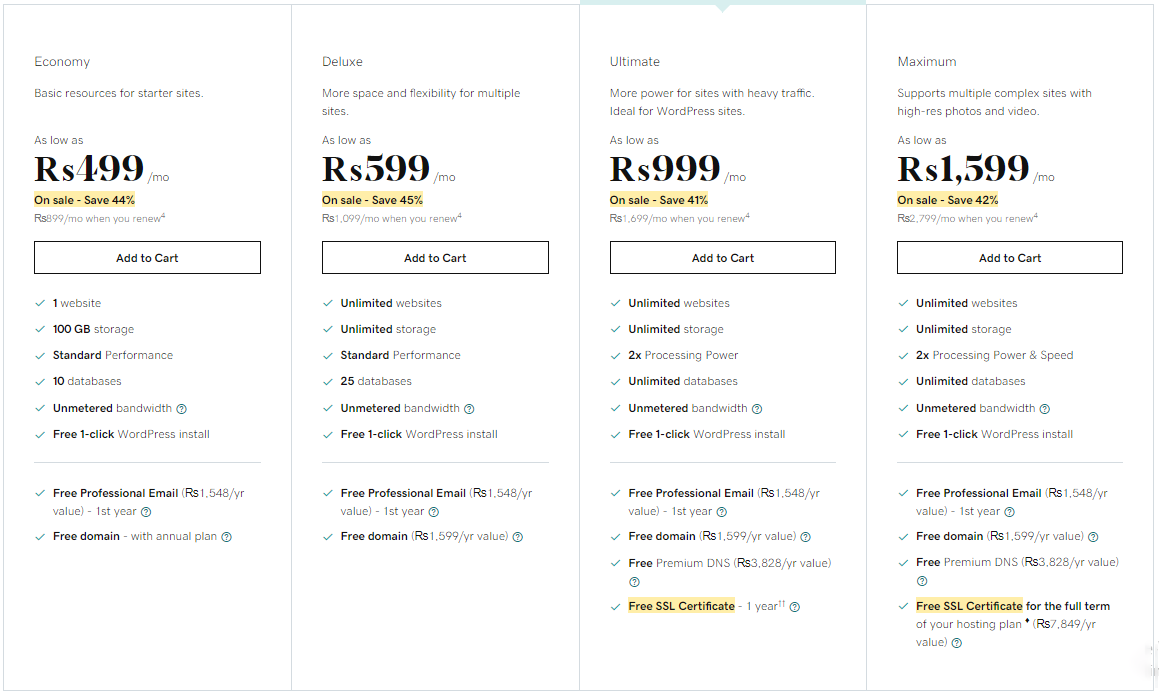Add Deluxe plan to cart
1159x696 pixels.
point(435,258)
